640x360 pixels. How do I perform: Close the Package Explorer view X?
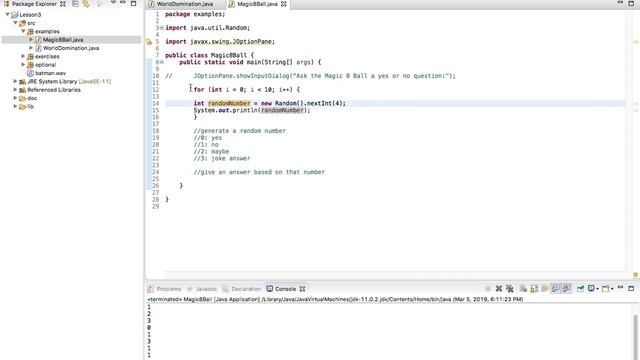(x=62, y=4)
